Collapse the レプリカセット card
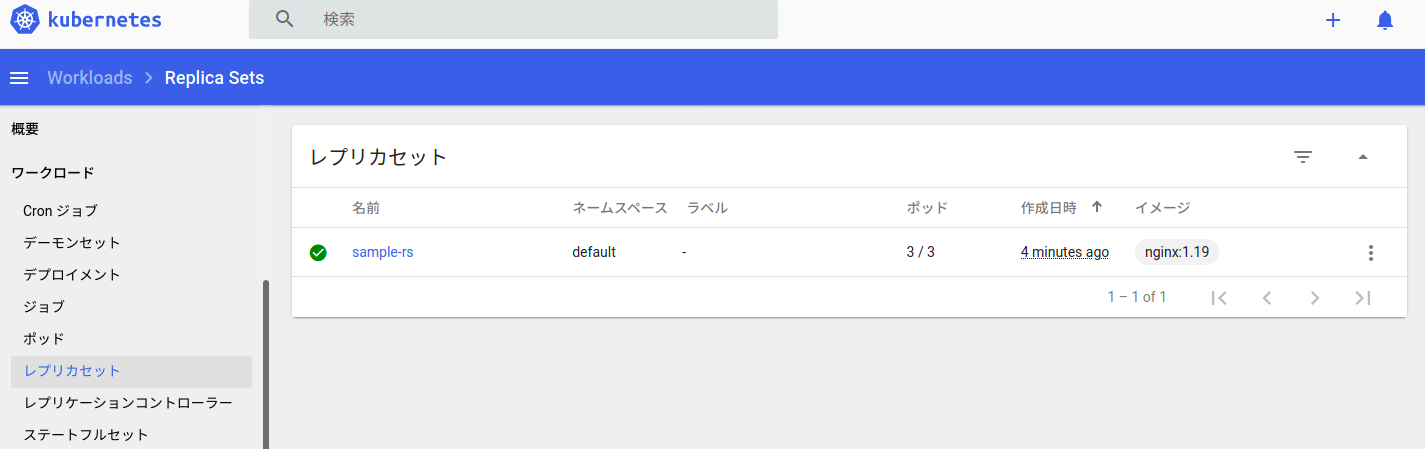The image size is (1425, 449). tap(1362, 157)
